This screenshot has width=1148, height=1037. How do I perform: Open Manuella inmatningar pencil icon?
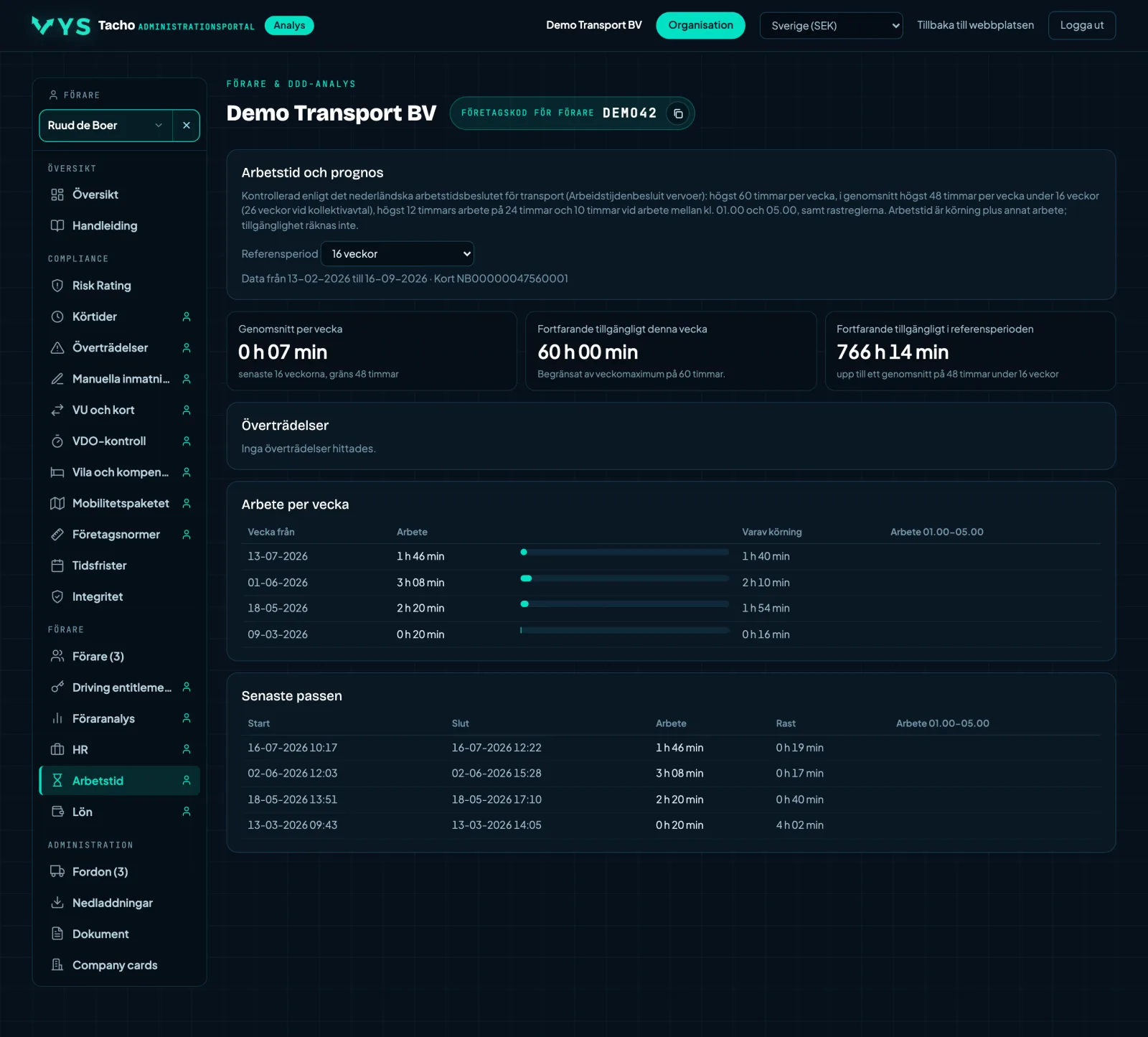point(57,379)
